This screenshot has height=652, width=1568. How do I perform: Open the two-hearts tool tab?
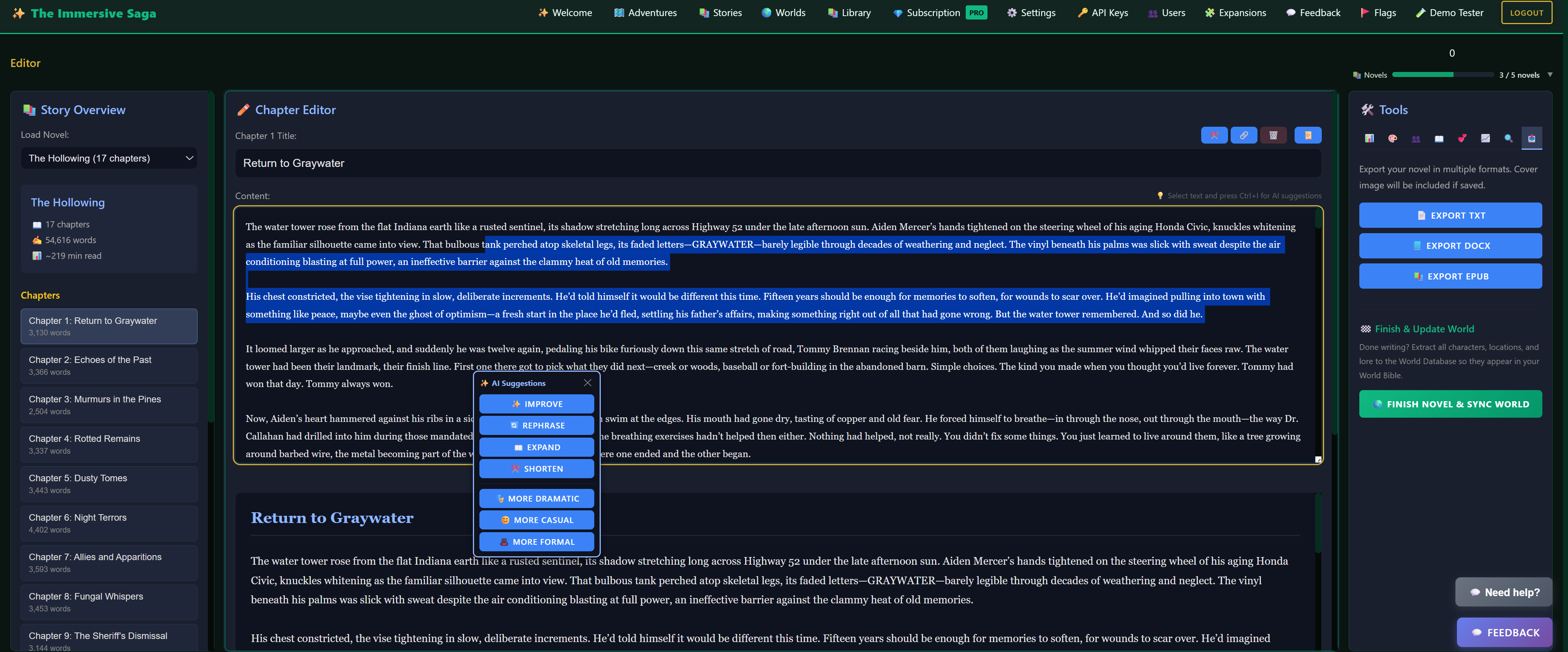(1462, 139)
